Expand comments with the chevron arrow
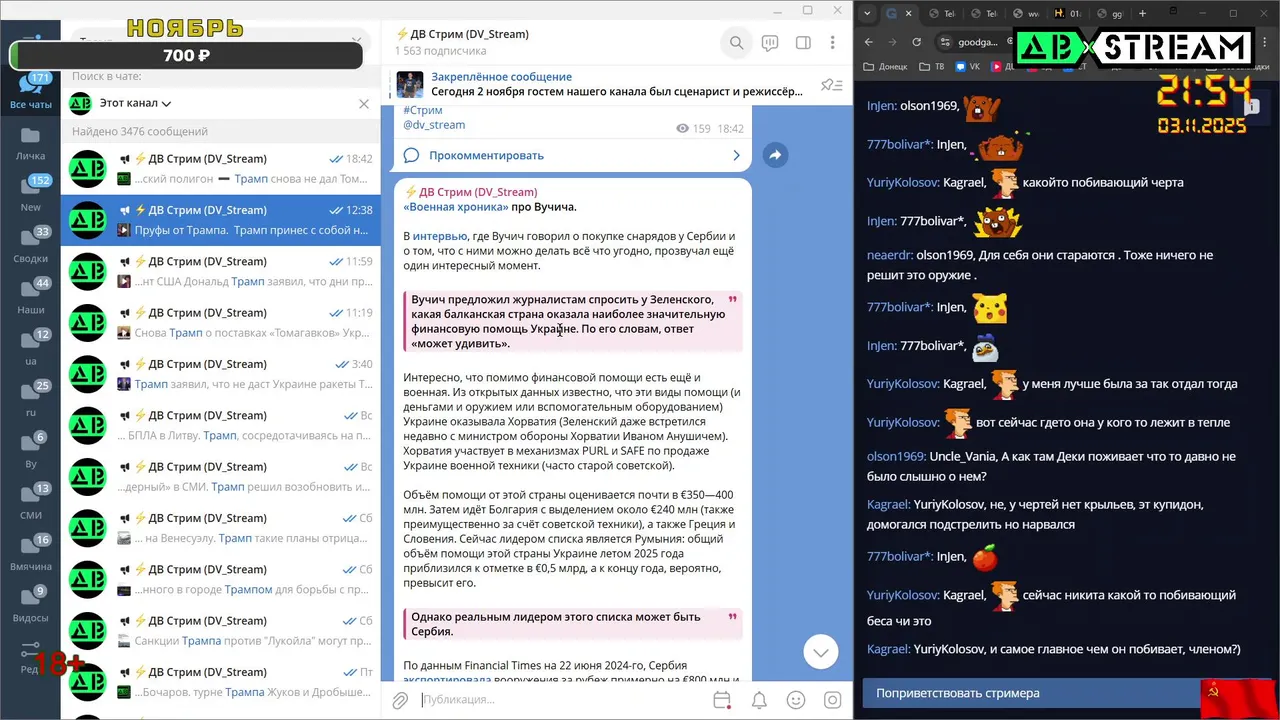1280x720 pixels. tap(736, 155)
